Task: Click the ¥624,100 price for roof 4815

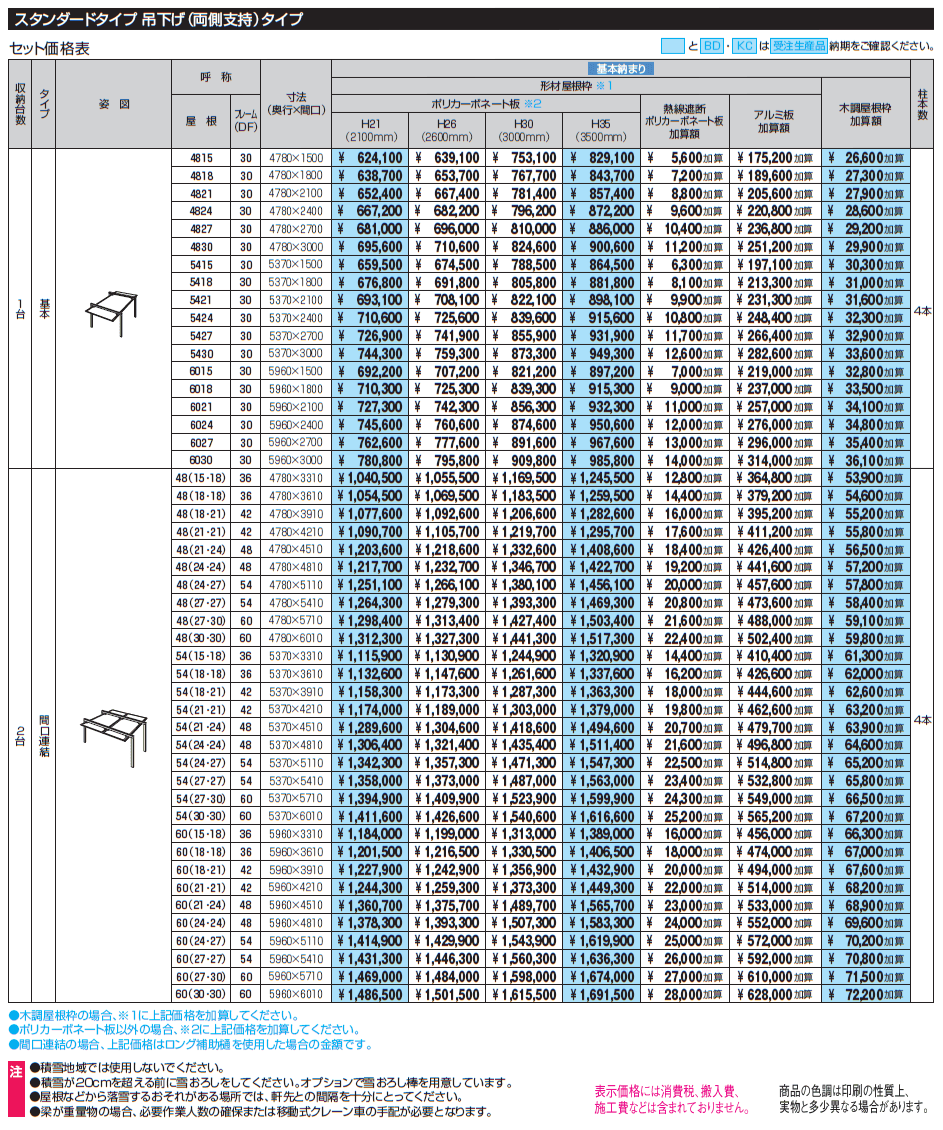Action: 370,158
